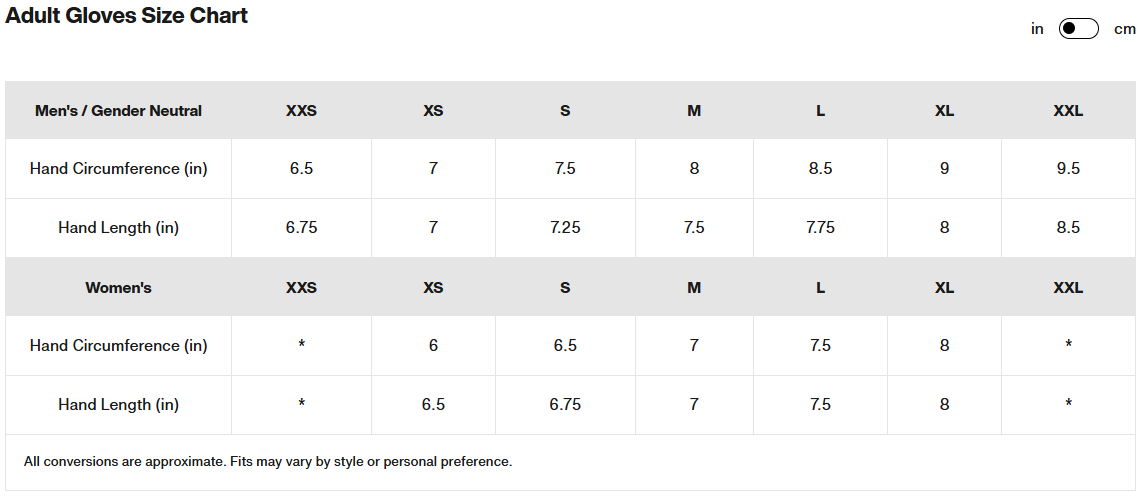Image resolution: width=1143 pixels, height=497 pixels.
Task: Click men's L hand length value 7.75
Action: pos(820,228)
